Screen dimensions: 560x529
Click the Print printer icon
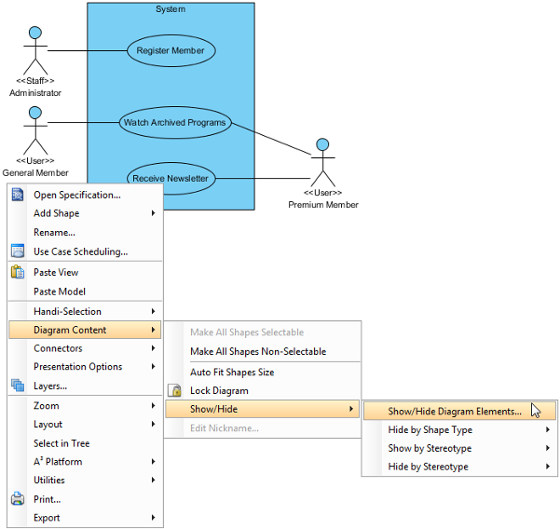pyautogui.click(x=18, y=499)
